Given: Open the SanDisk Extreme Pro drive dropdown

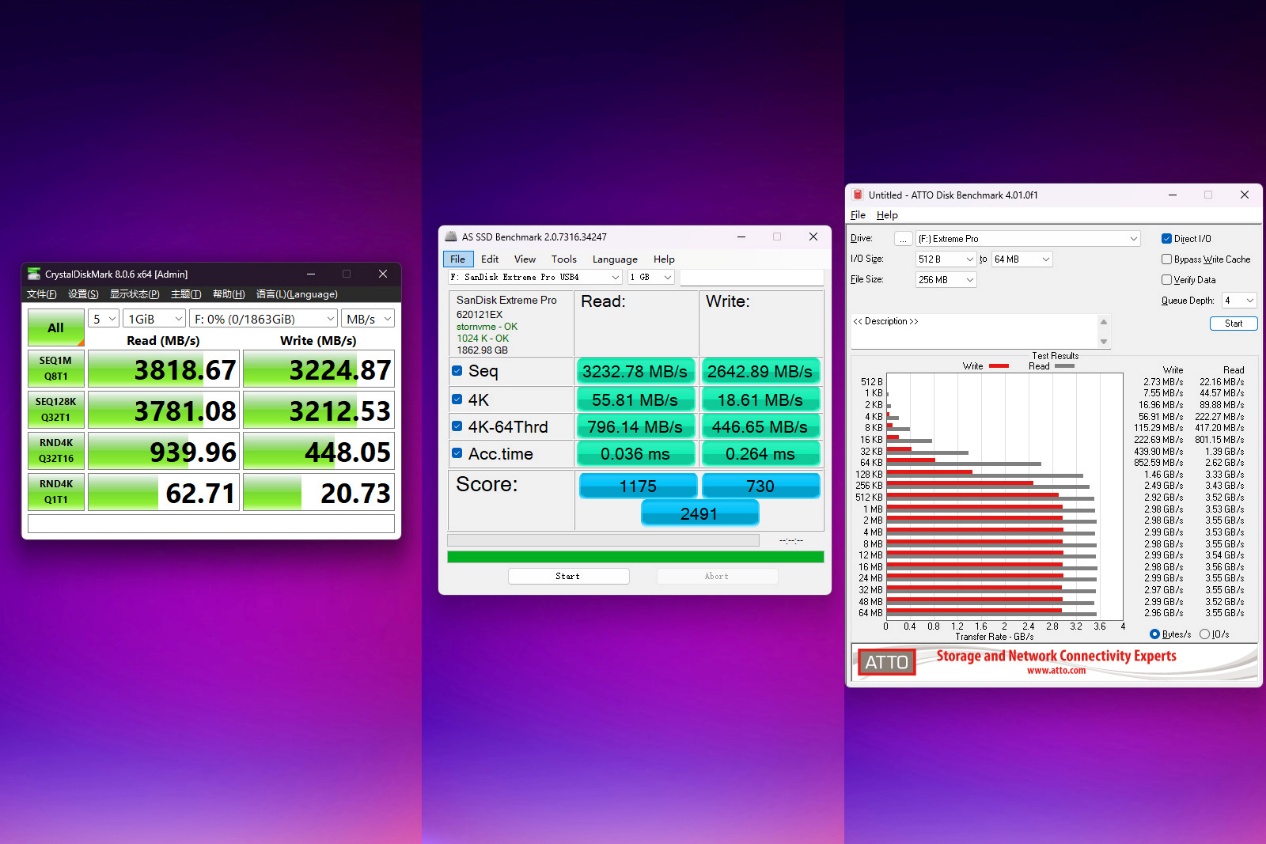Looking at the screenshot, I should point(535,277).
